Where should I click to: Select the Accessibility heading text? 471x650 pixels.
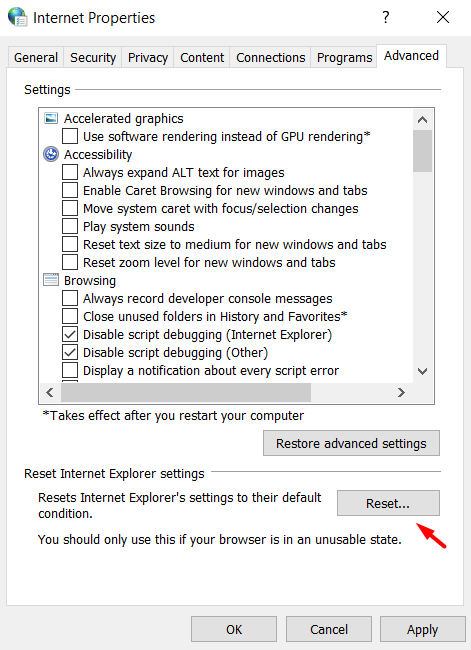coord(98,155)
